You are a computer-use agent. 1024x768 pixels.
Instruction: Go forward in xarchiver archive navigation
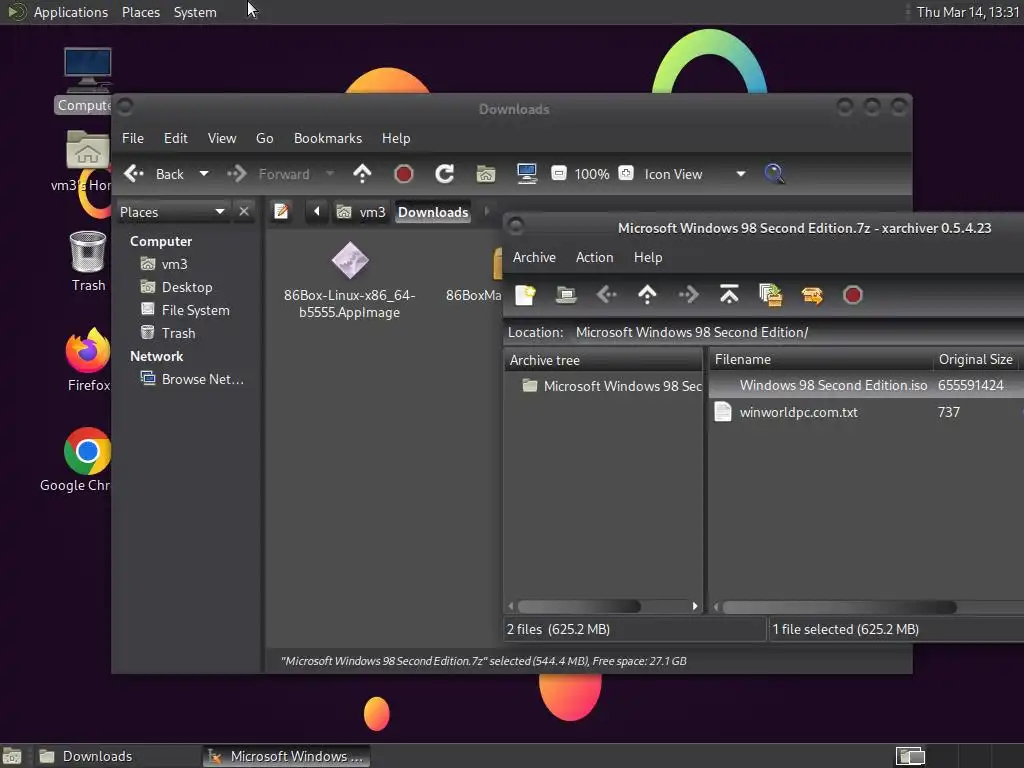point(688,295)
